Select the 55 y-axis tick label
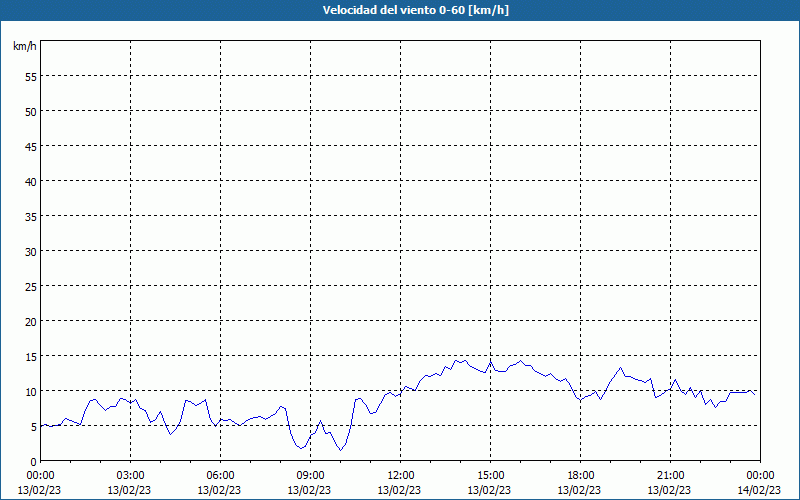Screen dimensions: 800x500 coord(31,77)
